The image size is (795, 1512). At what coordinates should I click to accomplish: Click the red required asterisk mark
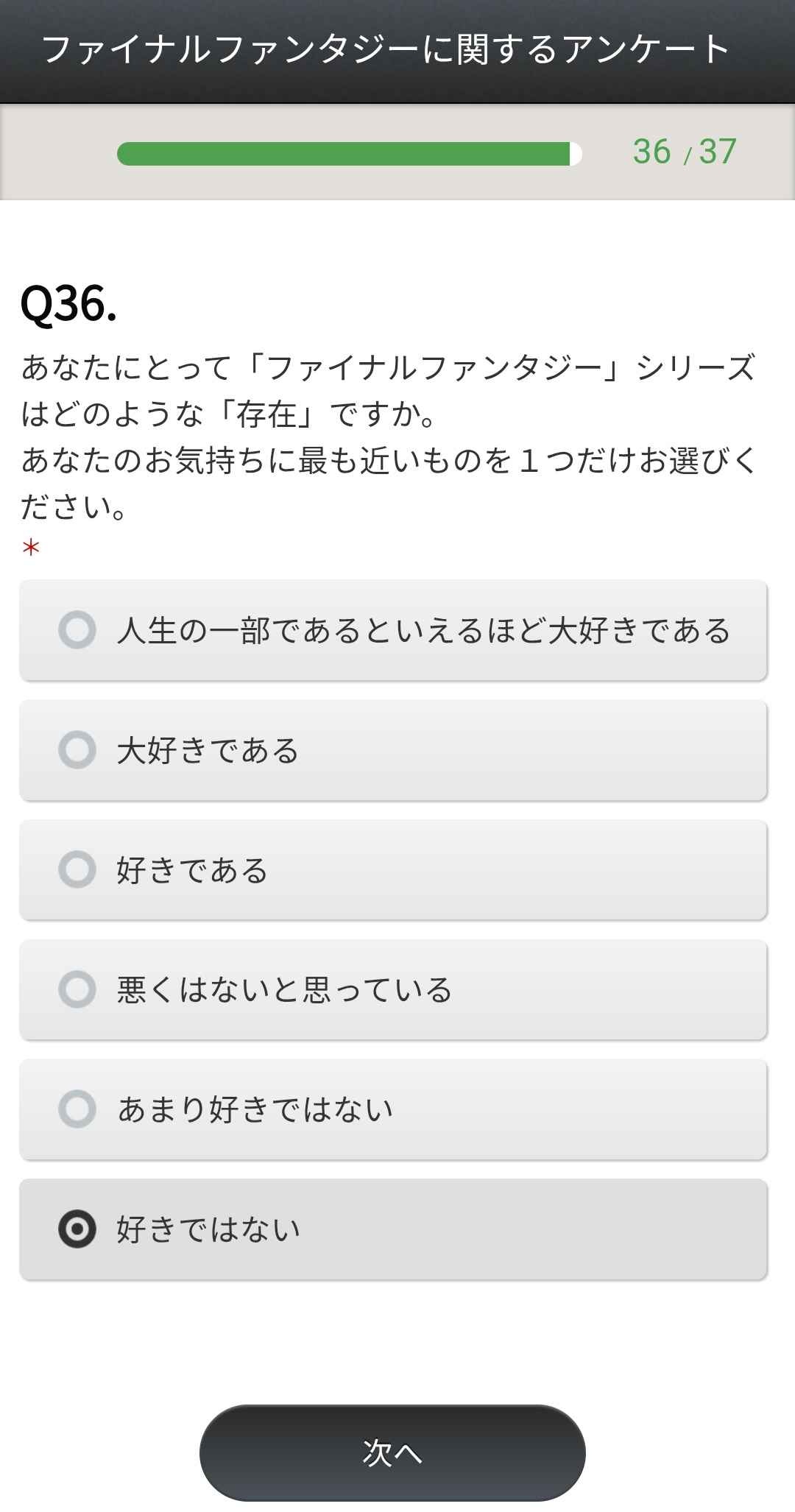click(x=31, y=548)
